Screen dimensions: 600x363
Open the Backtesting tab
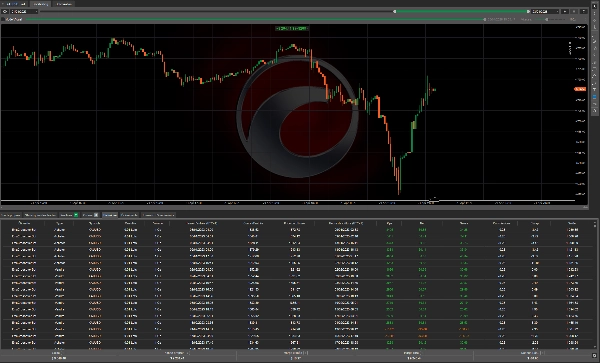click(x=41, y=4)
